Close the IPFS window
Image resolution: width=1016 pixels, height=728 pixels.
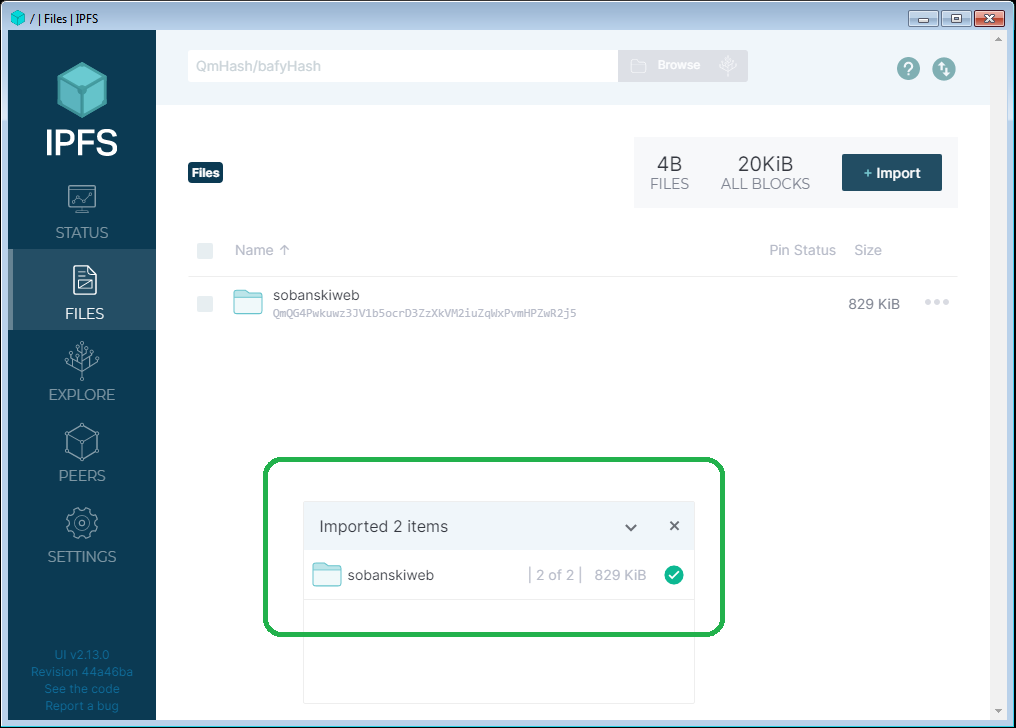pyautogui.click(x=989, y=19)
